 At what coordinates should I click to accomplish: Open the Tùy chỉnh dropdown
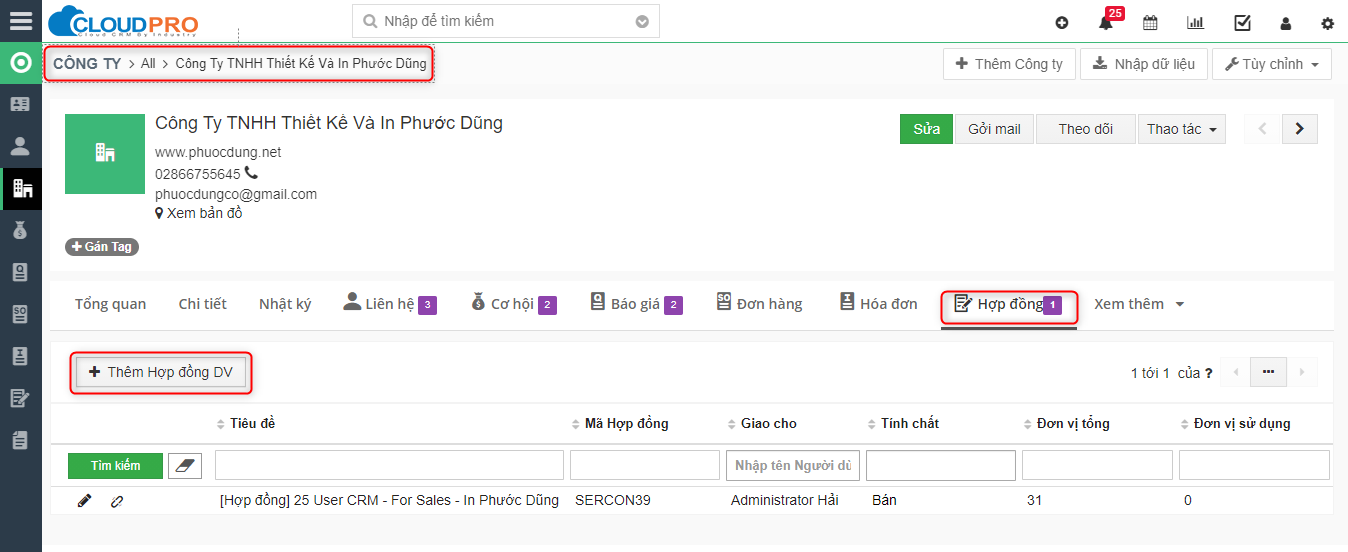coord(1272,64)
